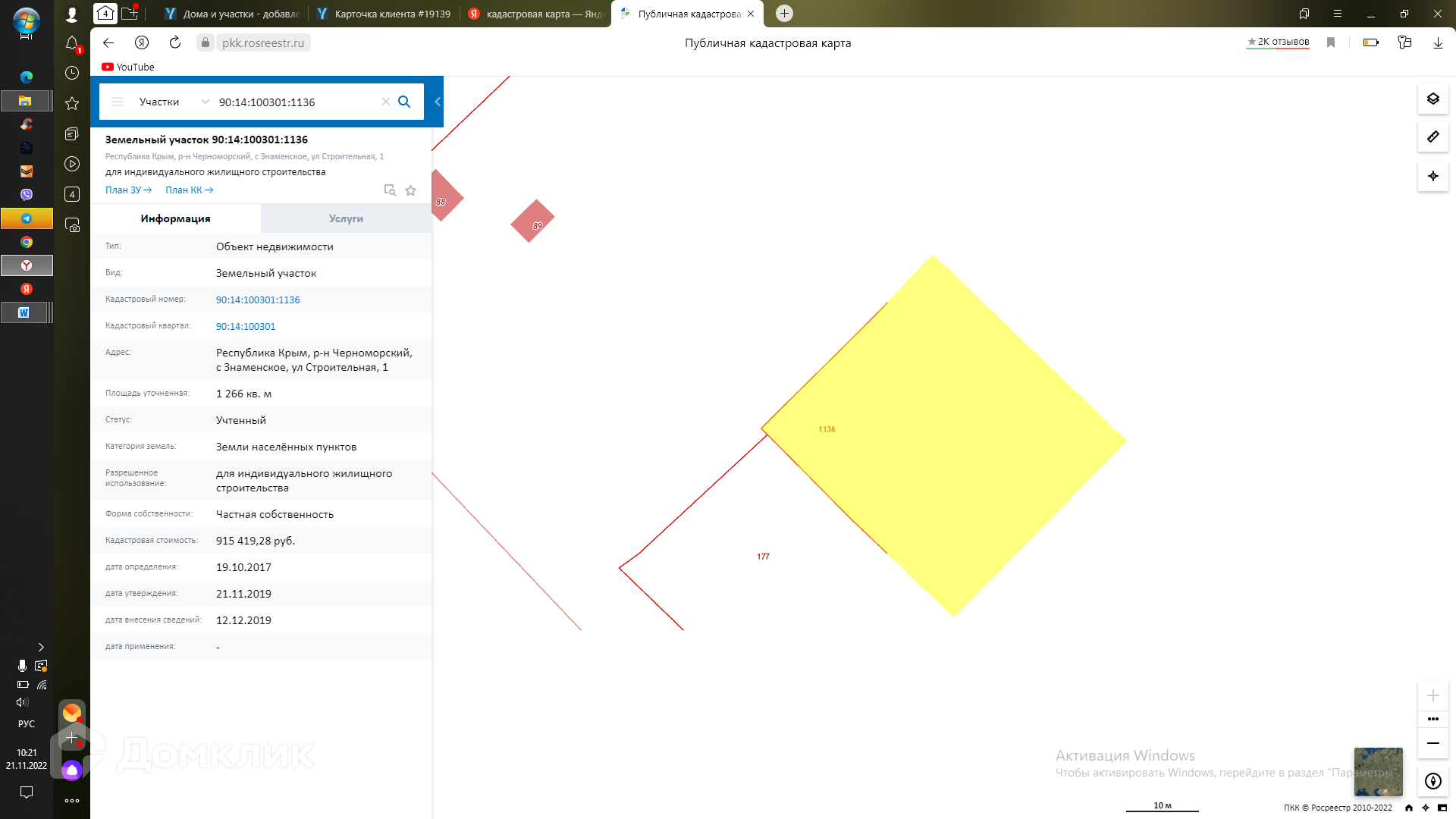Viewport: 1456px width, 819px height.
Task: Add parcel to favorites star
Action: point(410,190)
